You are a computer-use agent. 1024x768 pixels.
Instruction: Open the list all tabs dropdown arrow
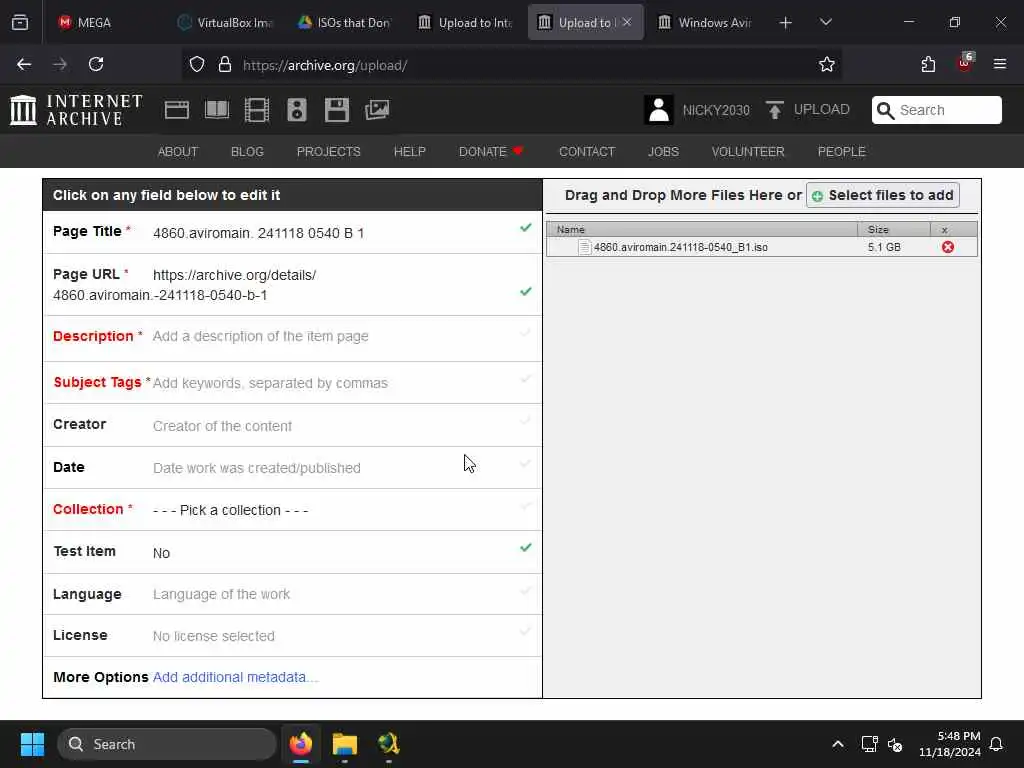point(825,23)
